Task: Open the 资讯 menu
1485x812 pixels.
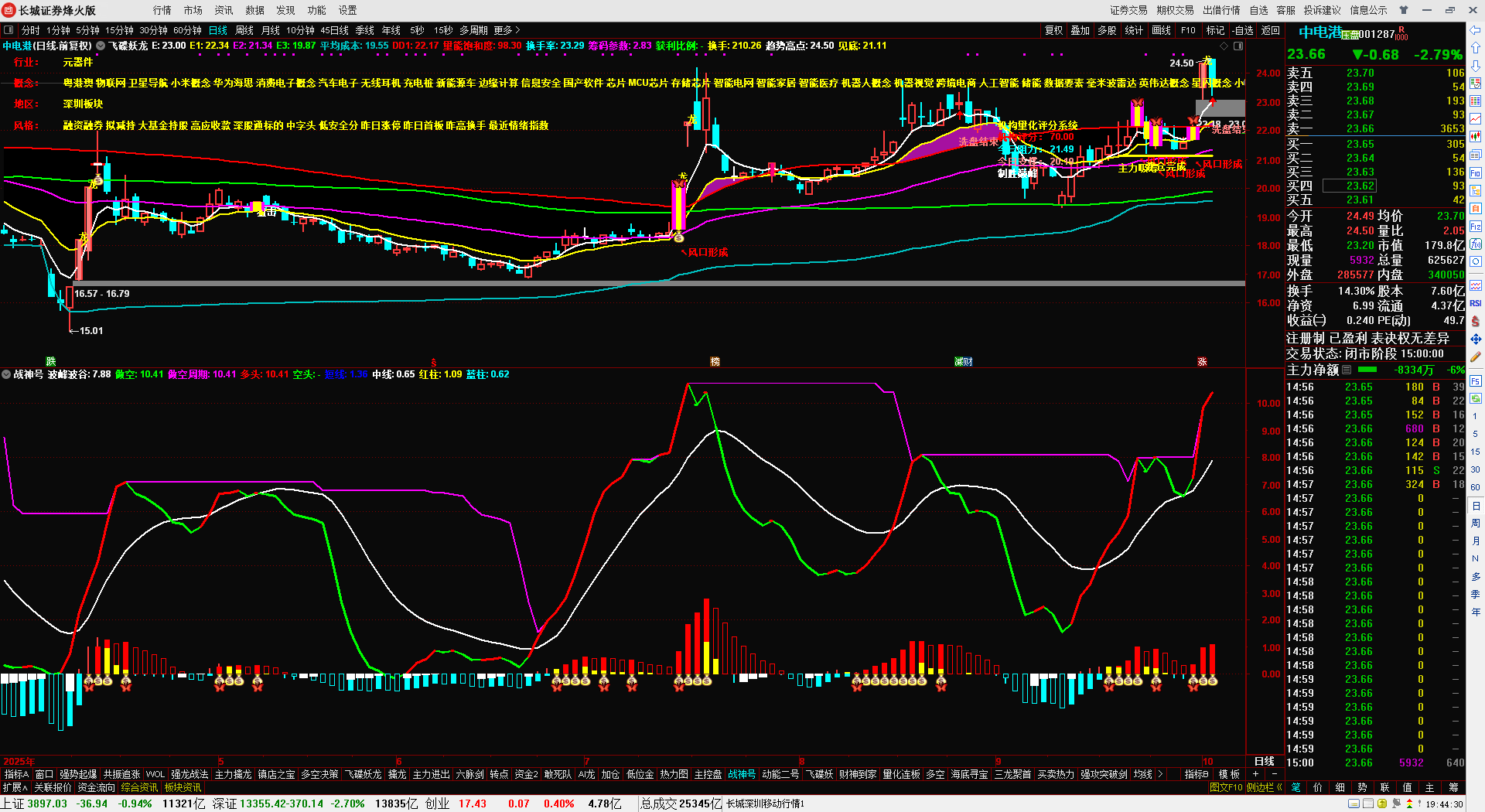Action: click(x=224, y=10)
